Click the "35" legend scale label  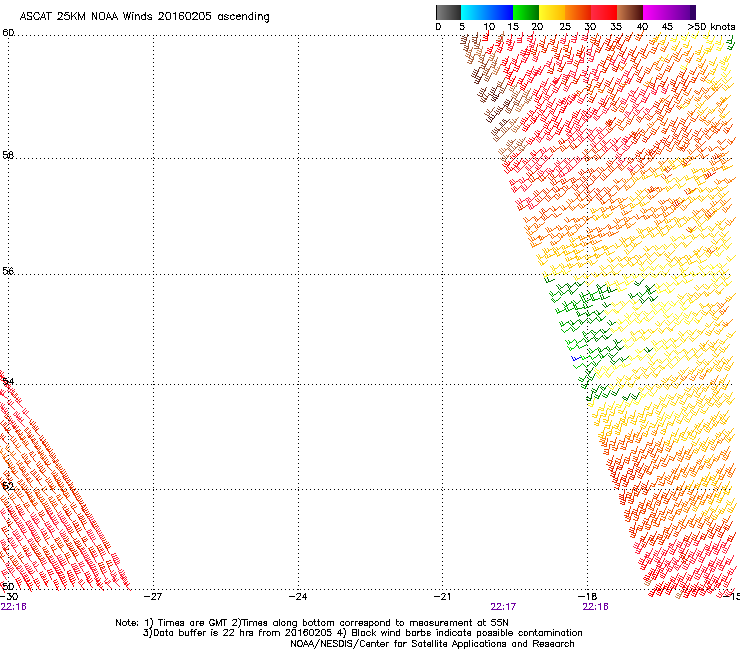[x=616, y=27]
